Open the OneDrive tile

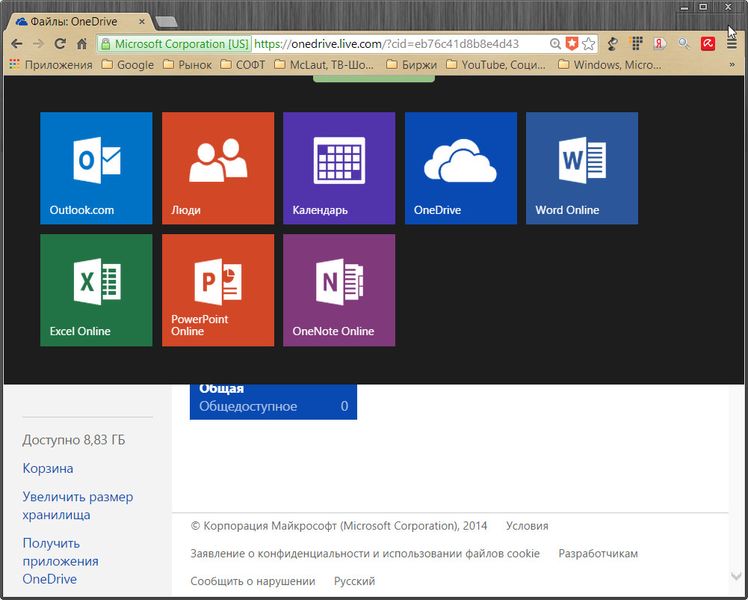coord(461,168)
